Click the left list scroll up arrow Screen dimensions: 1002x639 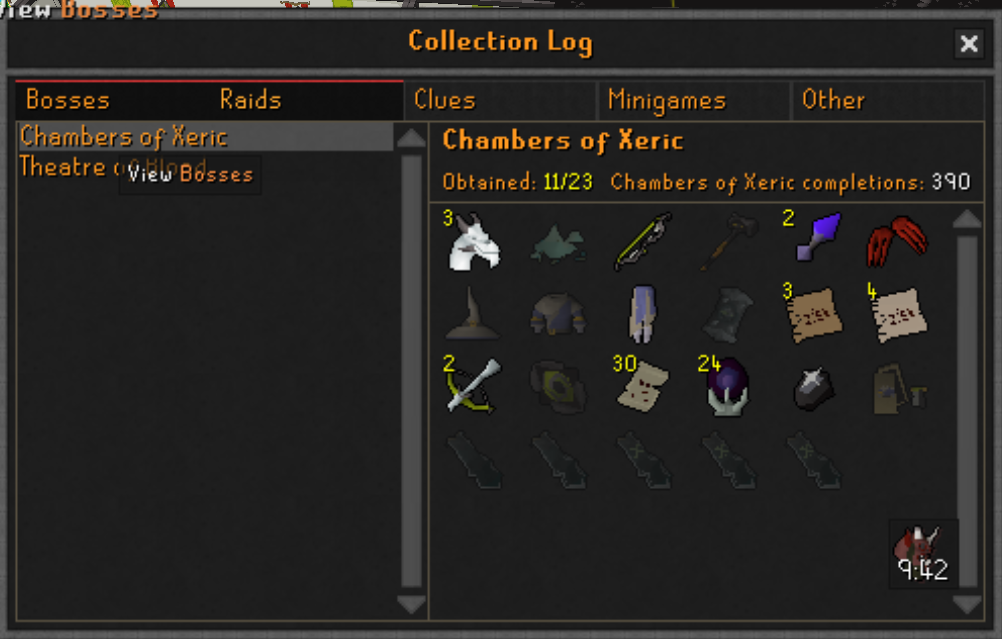(x=412, y=138)
